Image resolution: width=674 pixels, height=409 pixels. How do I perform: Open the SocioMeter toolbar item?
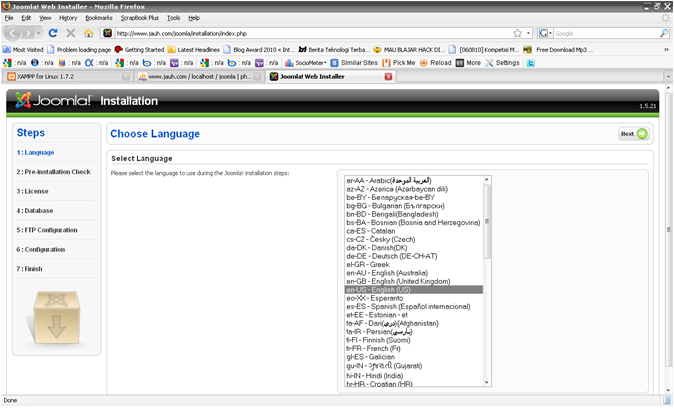tap(306, 63)
